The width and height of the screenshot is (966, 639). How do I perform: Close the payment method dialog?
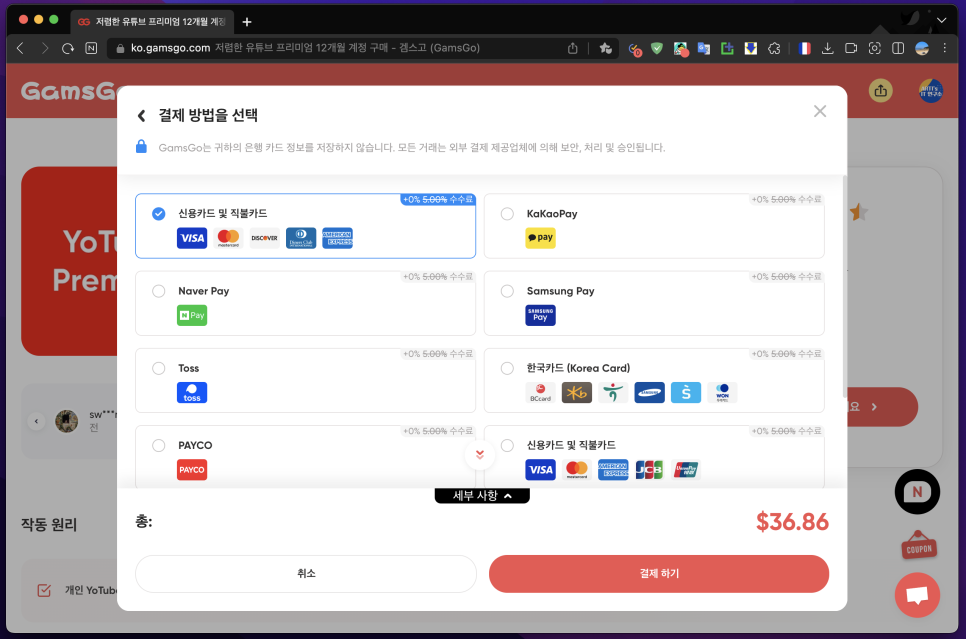tap(819, 112)
